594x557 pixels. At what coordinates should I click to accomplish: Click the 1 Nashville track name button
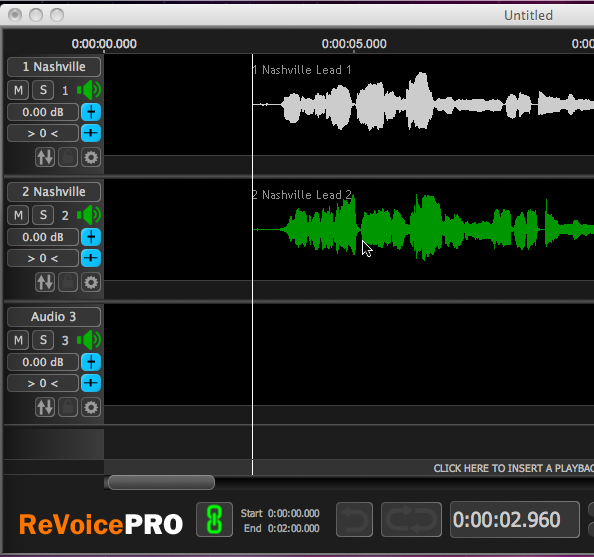[x=54, y=67]
